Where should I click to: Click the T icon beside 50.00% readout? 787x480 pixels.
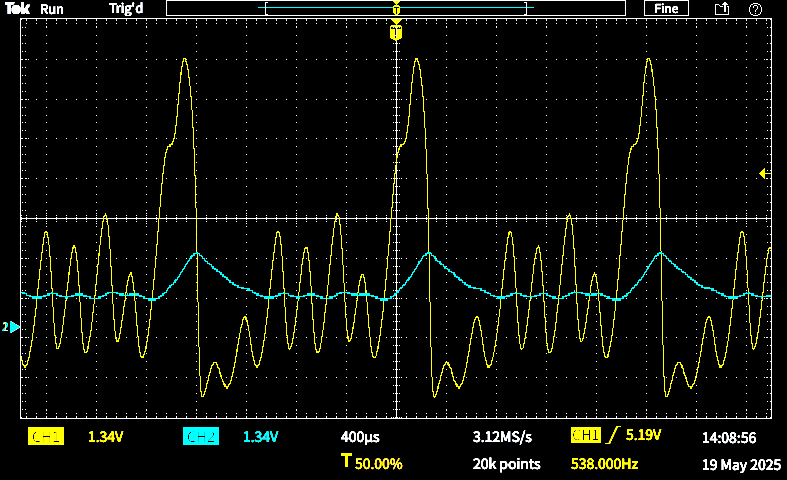pyautogui.click(x=346, y=462)
